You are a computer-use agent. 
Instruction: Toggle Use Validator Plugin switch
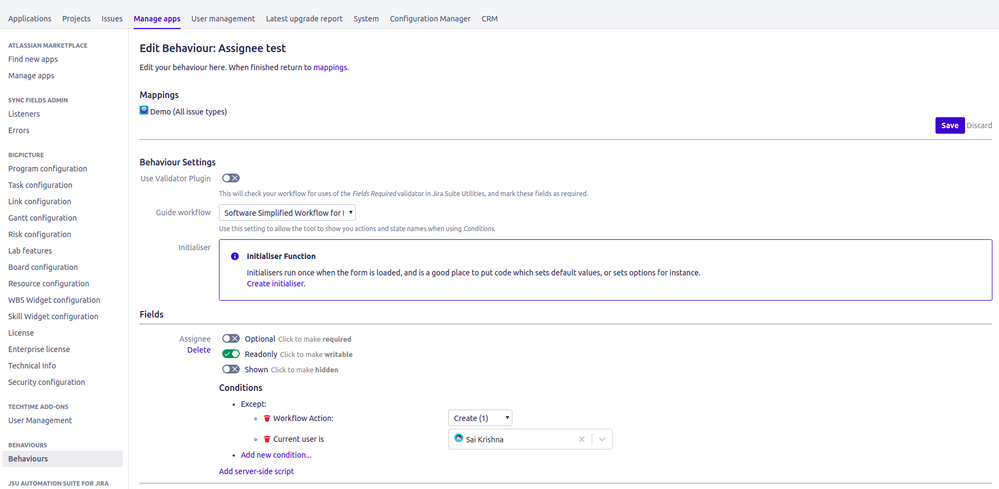pyautogui.click(x=231, y=178)
